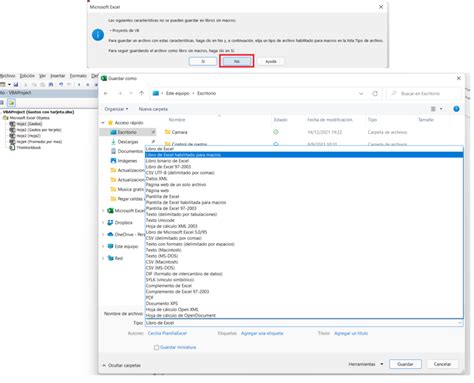Sort files by the Nombre column header
Viewport: 474px width, 383px height.
coord(177,120)
